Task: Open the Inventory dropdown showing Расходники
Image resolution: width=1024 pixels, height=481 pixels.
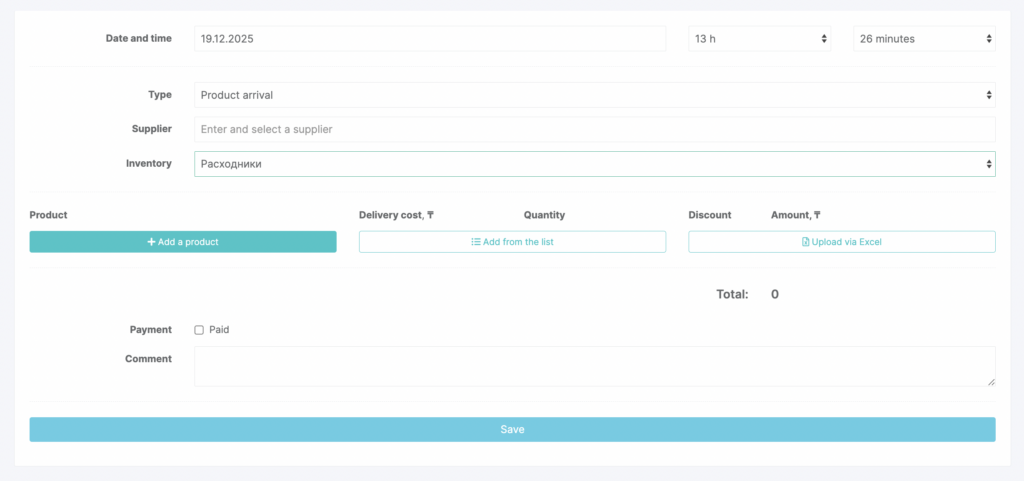Action: point(594,164)
